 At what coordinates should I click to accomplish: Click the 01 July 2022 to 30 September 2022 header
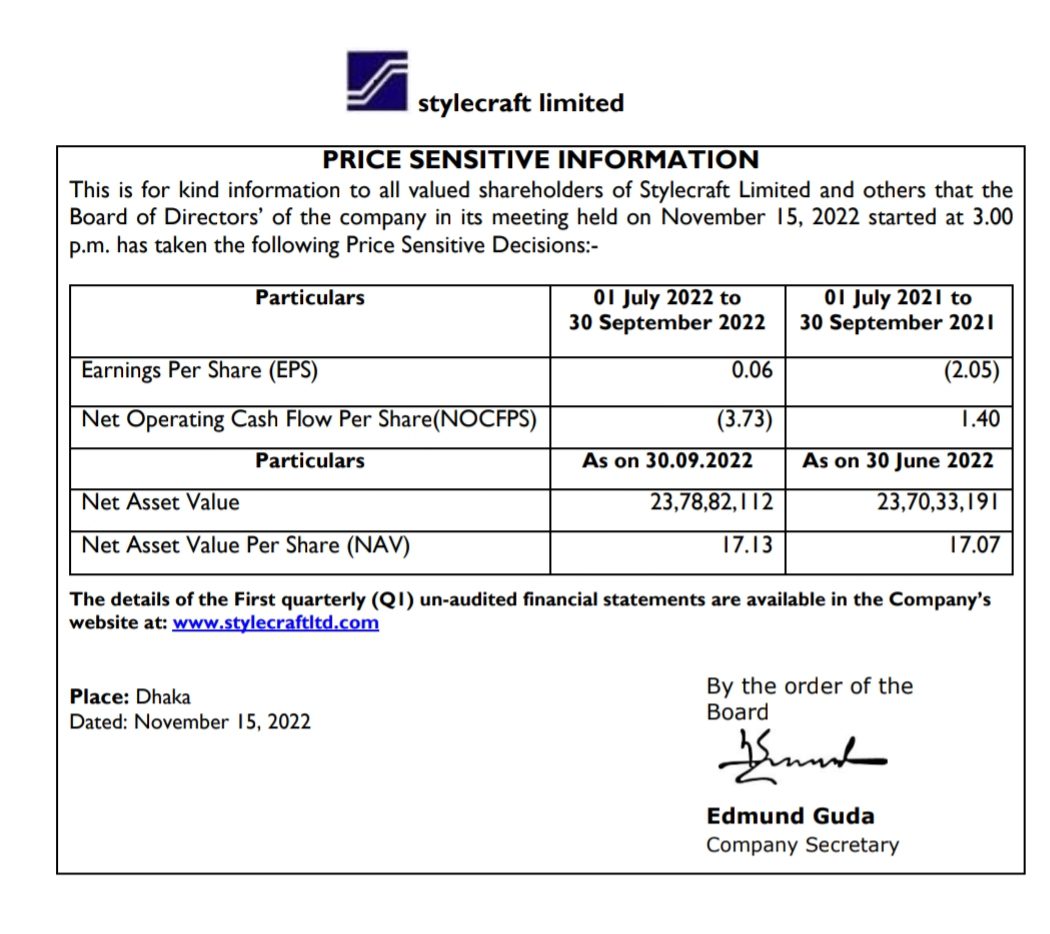pos(667,310)
